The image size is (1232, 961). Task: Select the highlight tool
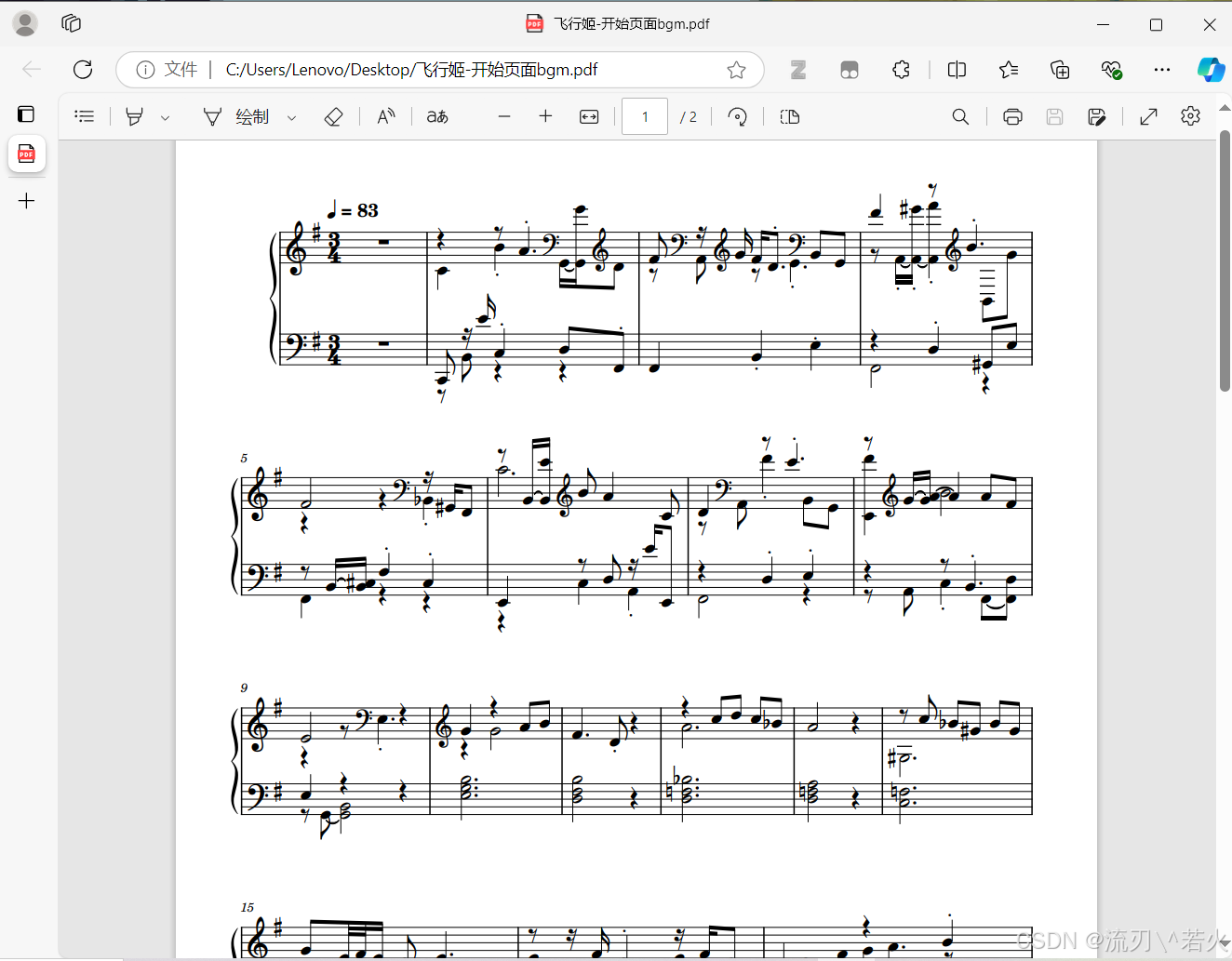pyautogui.click(x=135, y=116)
